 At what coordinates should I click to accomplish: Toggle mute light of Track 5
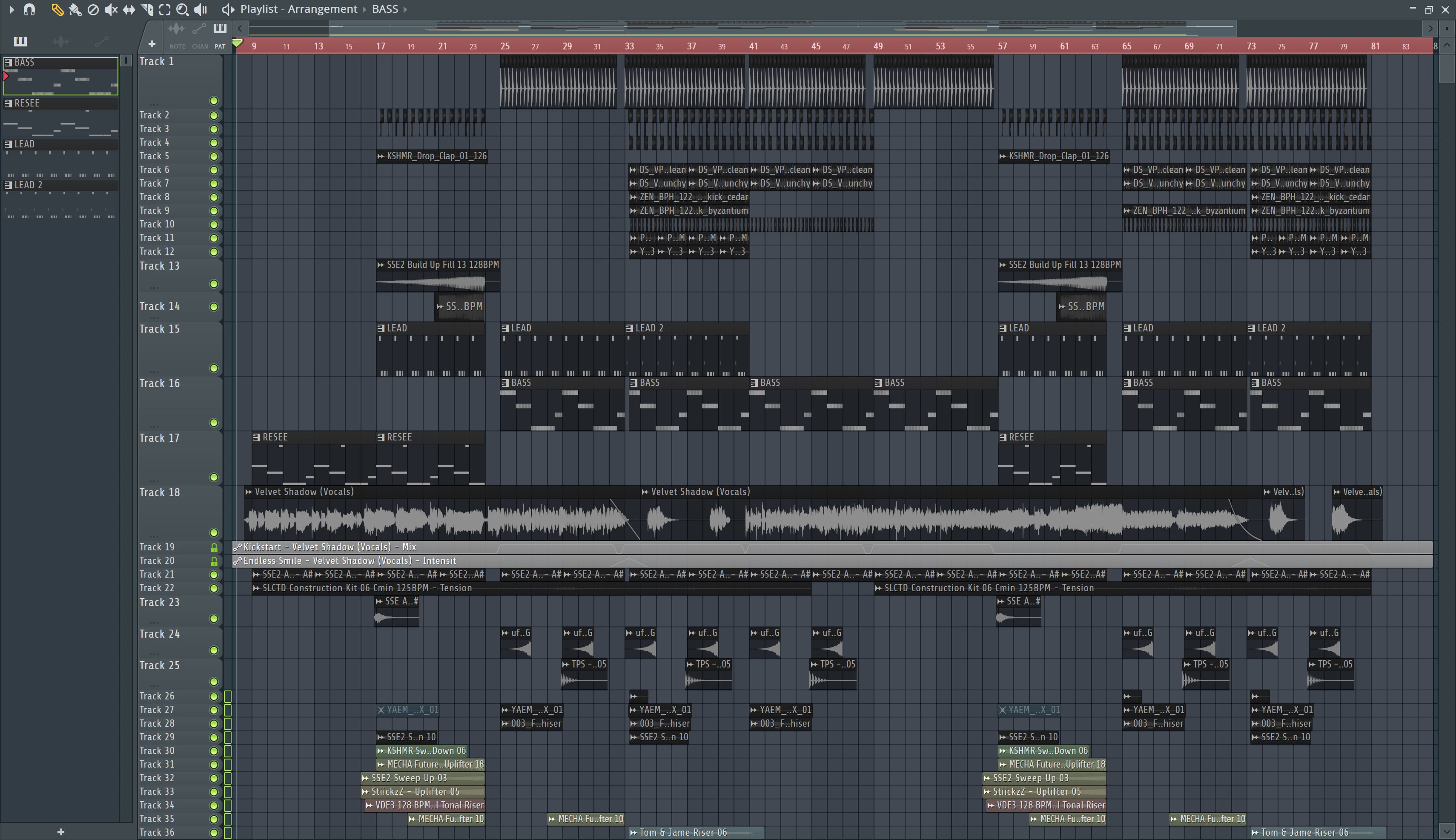click(x=213, y=156)
